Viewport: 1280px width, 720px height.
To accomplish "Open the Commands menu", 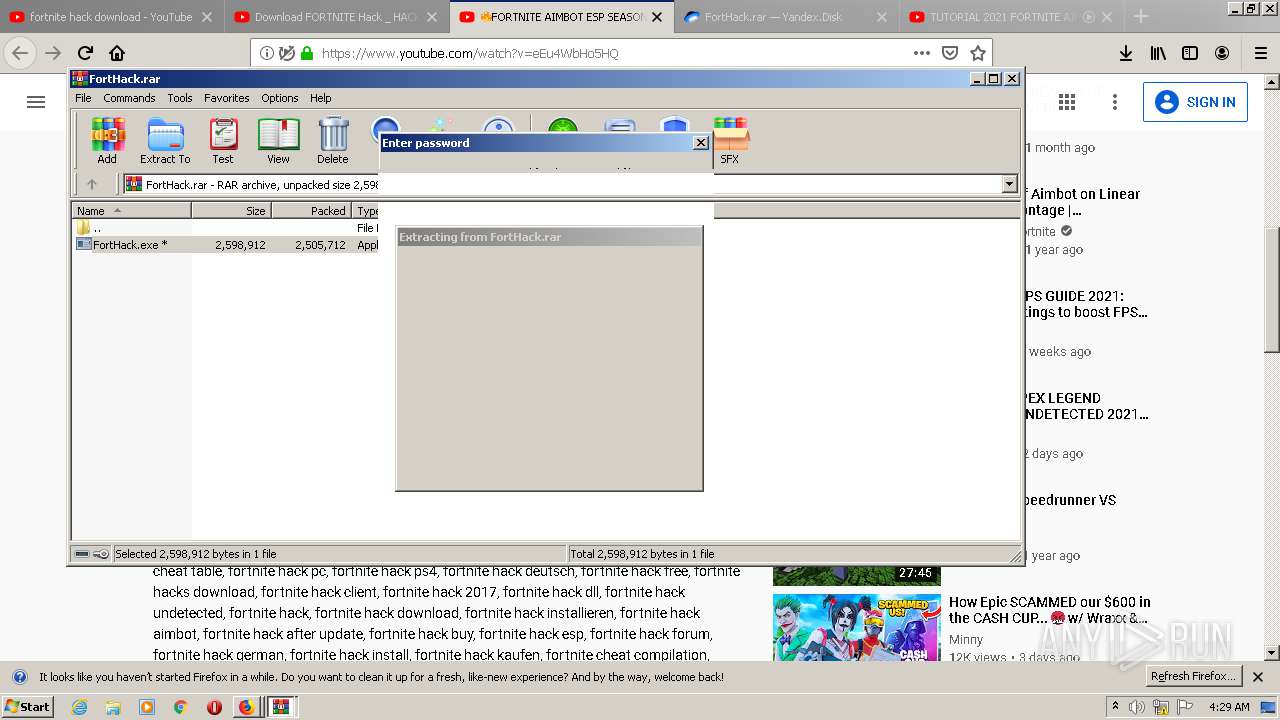I will 129,98.
